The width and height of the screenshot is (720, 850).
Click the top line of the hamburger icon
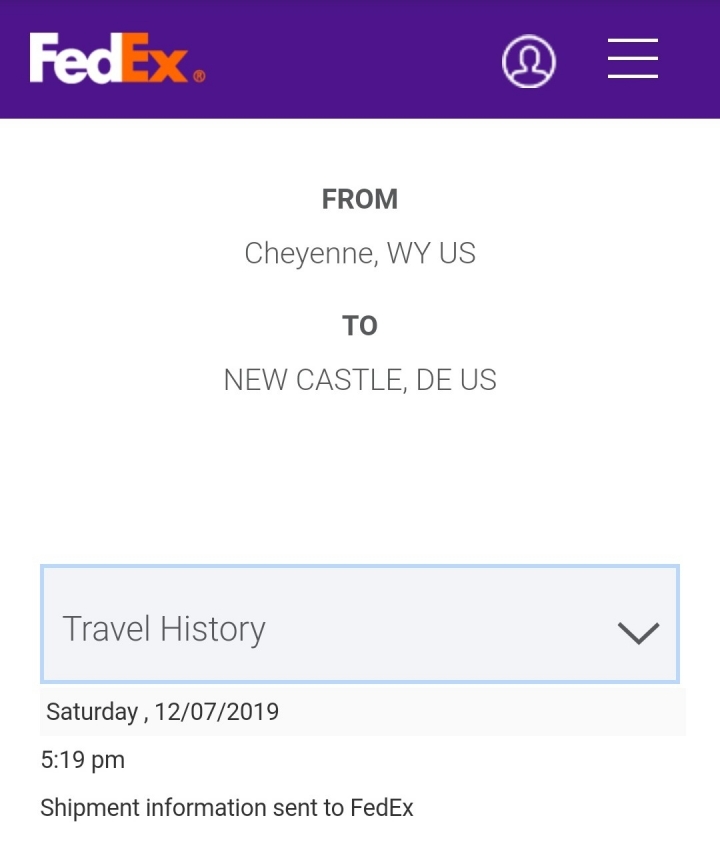[x=633, y=41]
